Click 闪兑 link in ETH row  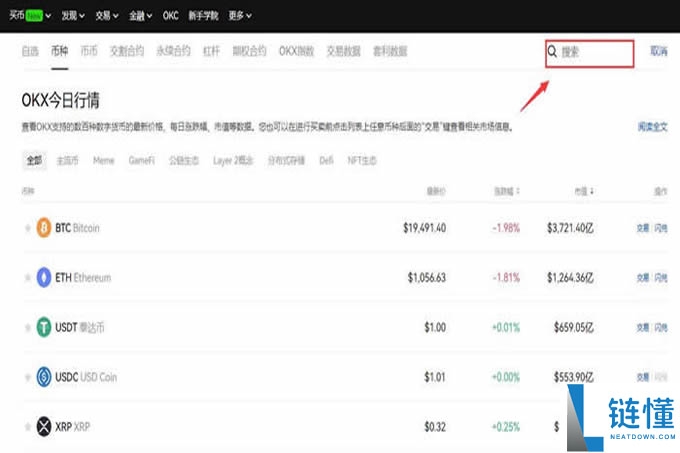(x=661, y=277)
